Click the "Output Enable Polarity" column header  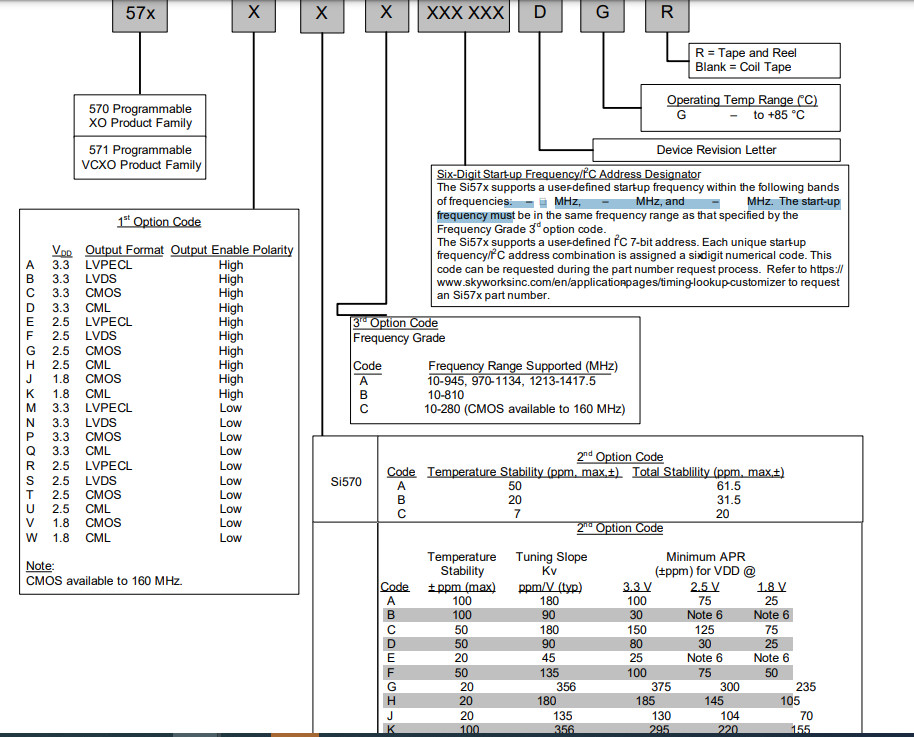click(231, 250)
